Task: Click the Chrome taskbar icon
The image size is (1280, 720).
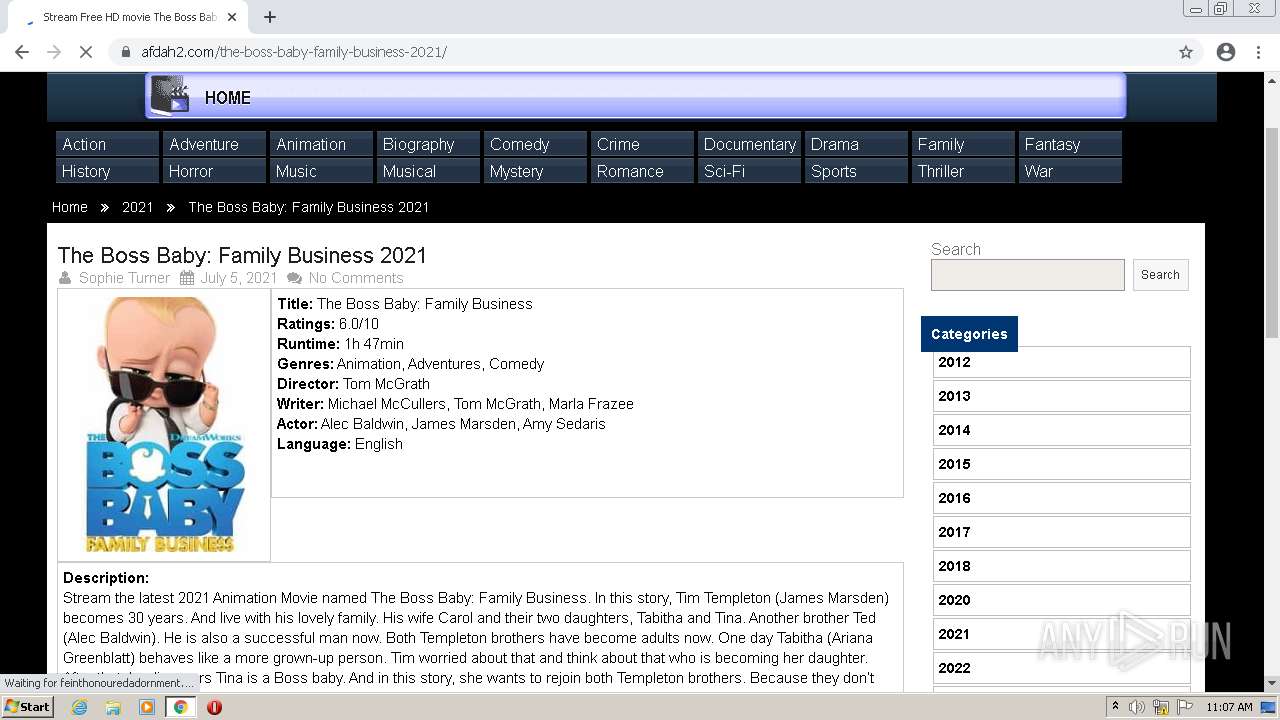Action: coord(181,707)
